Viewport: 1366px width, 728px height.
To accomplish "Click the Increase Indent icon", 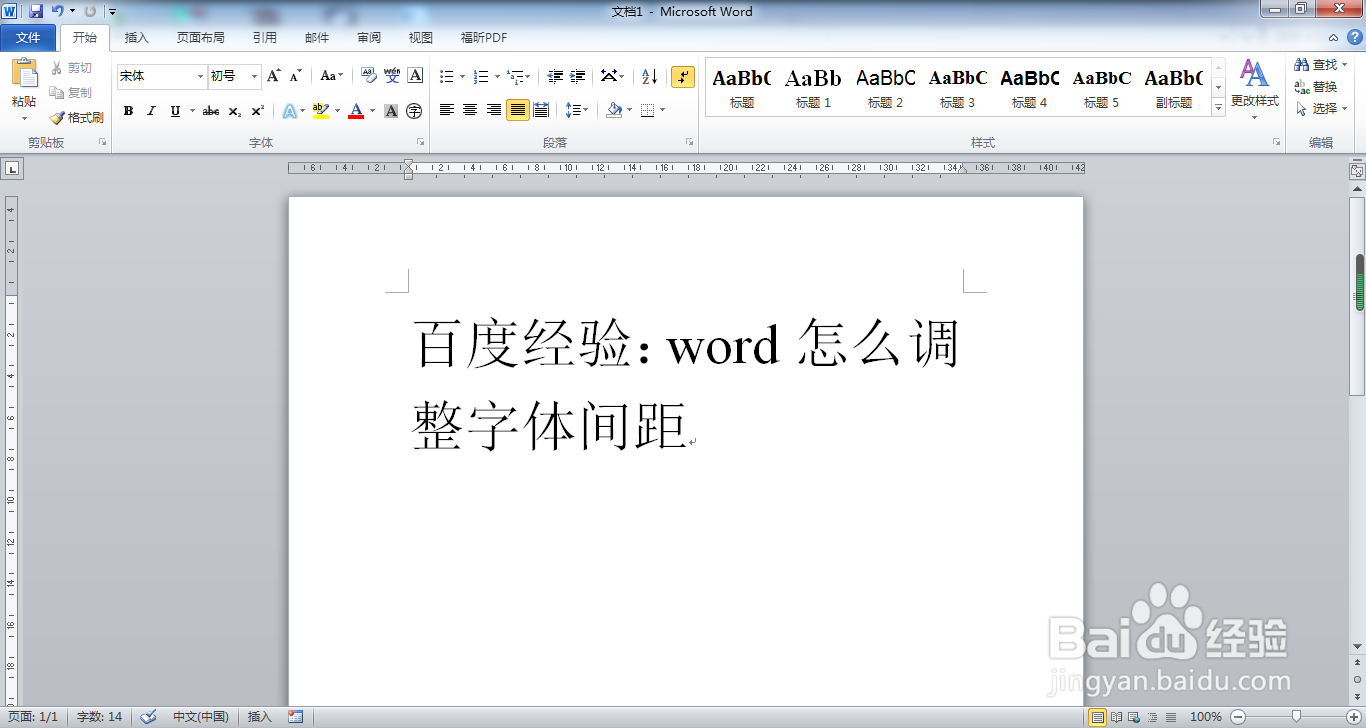I will click(578, 76).
